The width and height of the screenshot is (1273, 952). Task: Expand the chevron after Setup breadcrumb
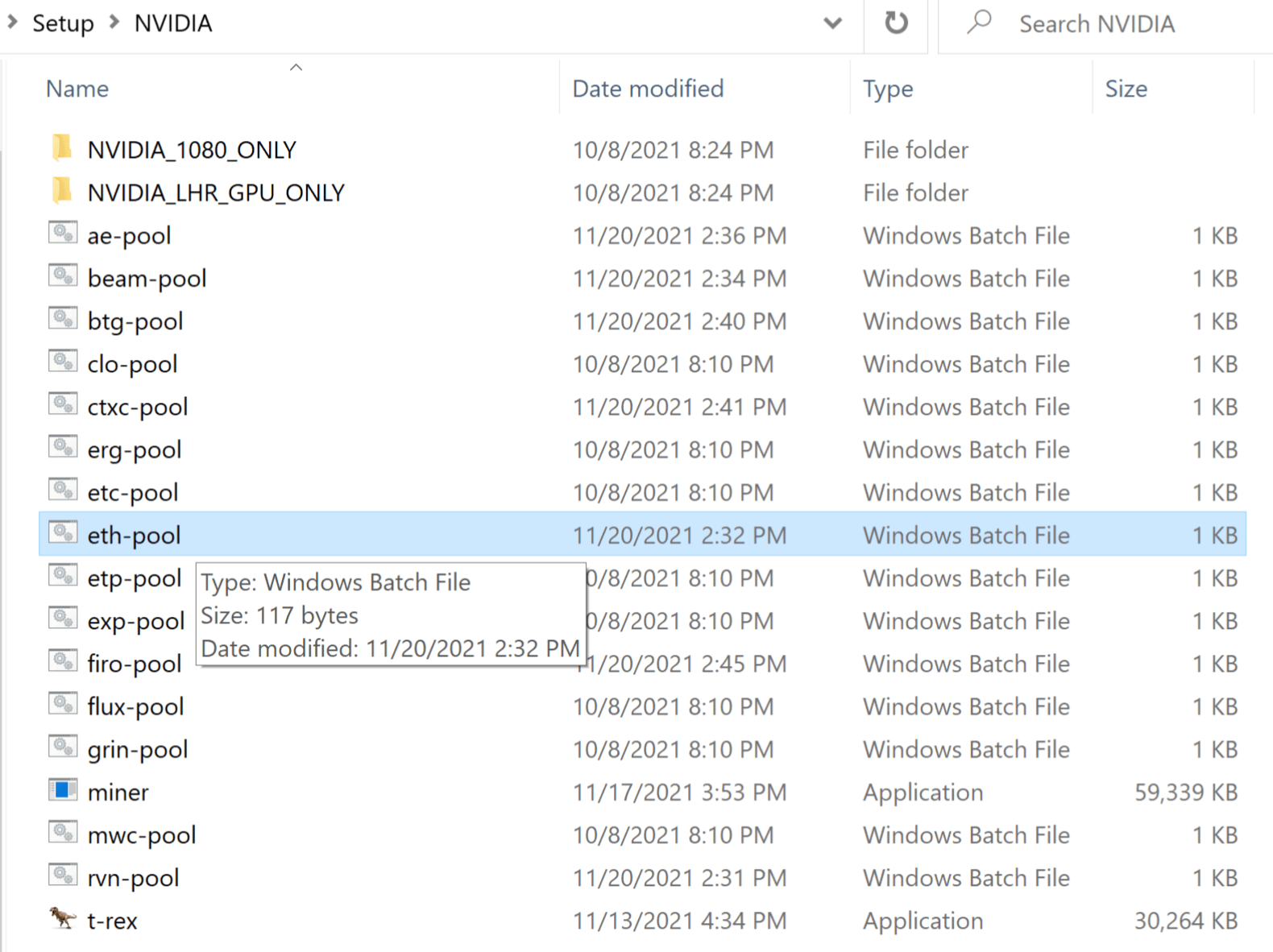(x=114, y=23)
